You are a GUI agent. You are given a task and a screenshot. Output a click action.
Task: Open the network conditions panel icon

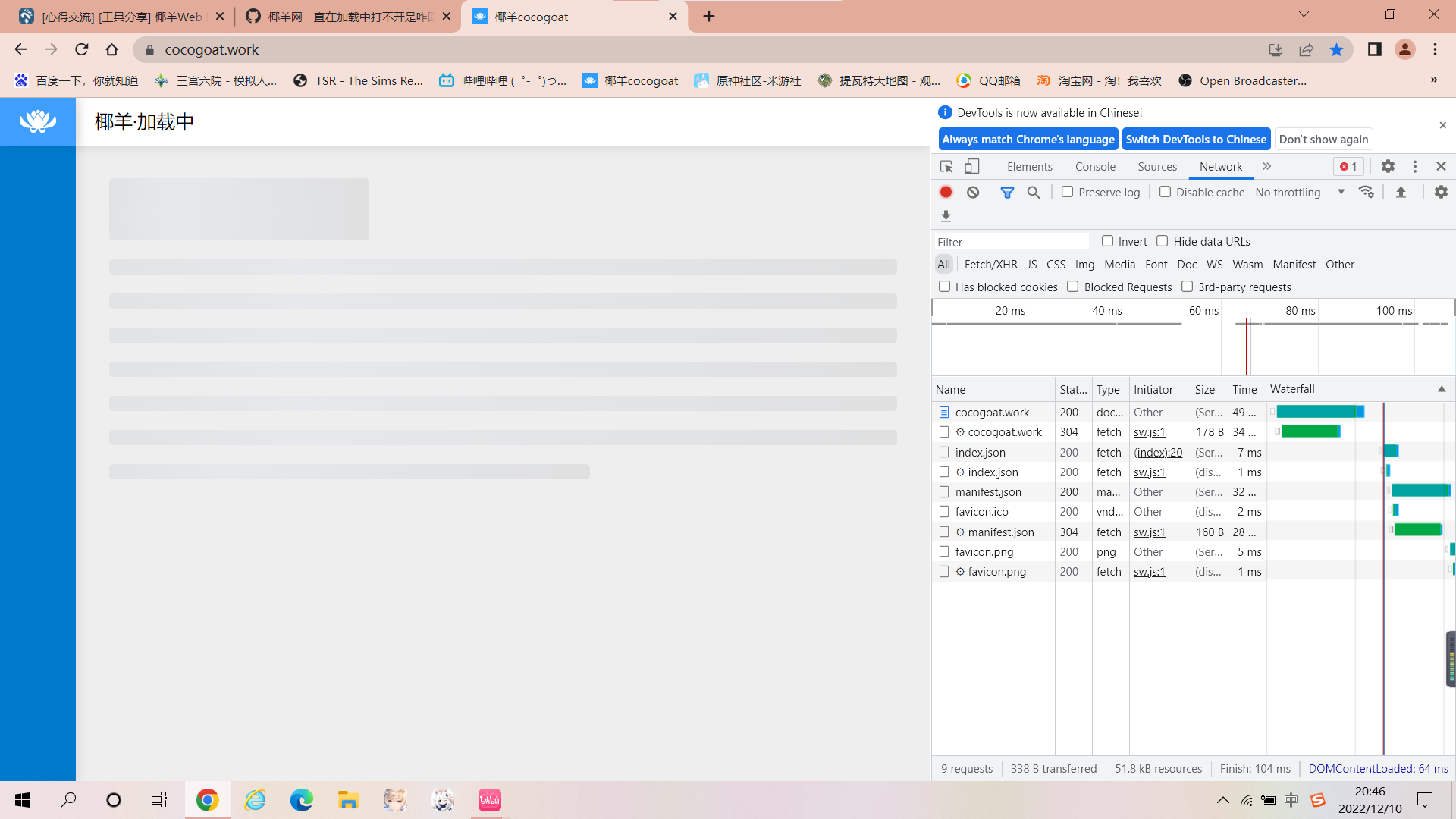tap(1367, 192)
